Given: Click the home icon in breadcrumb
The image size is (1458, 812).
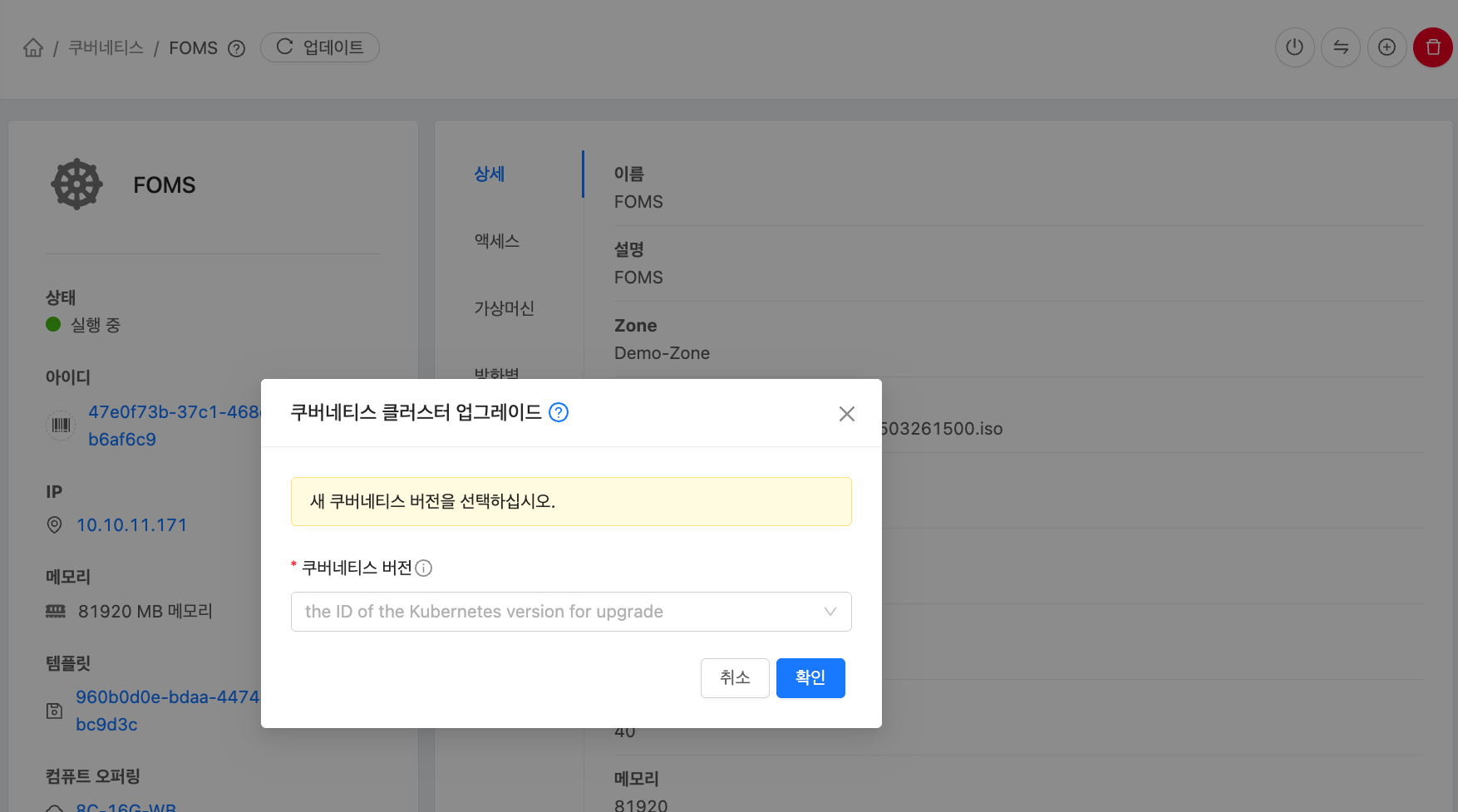Looking at the screenshot, I should 33,48.
